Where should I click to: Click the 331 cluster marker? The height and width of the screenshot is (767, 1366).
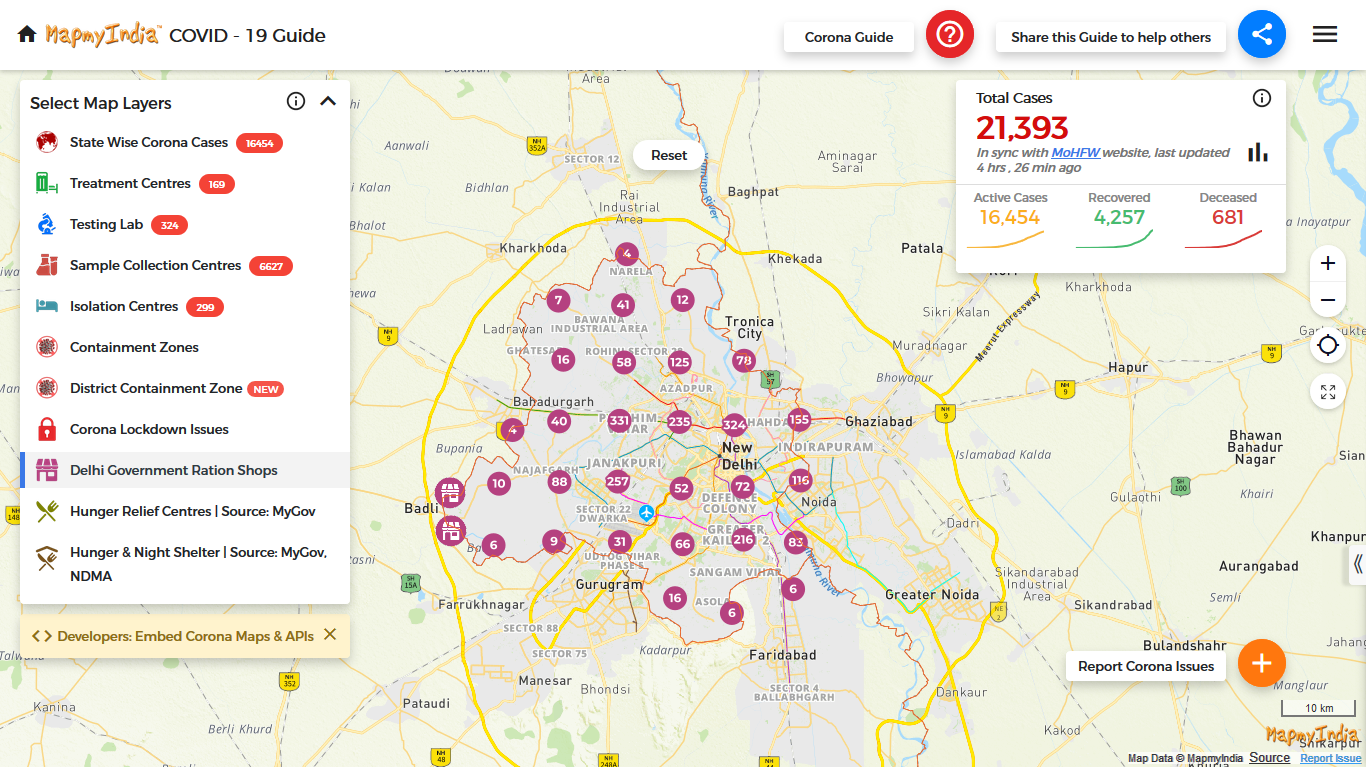click(x=619, y=421)
